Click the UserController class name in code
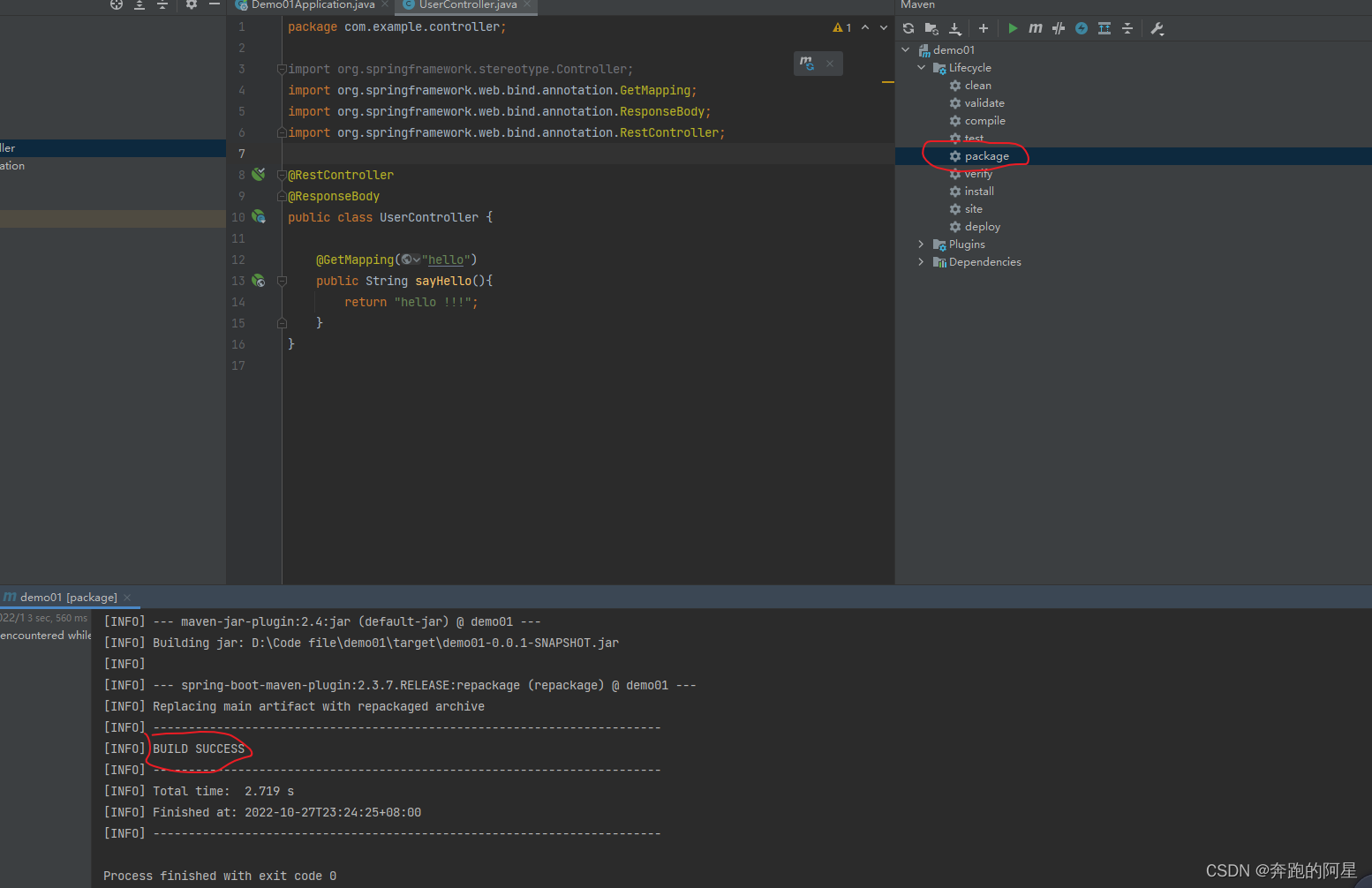This screenshot has width=1372, height=888. point(429,217)
